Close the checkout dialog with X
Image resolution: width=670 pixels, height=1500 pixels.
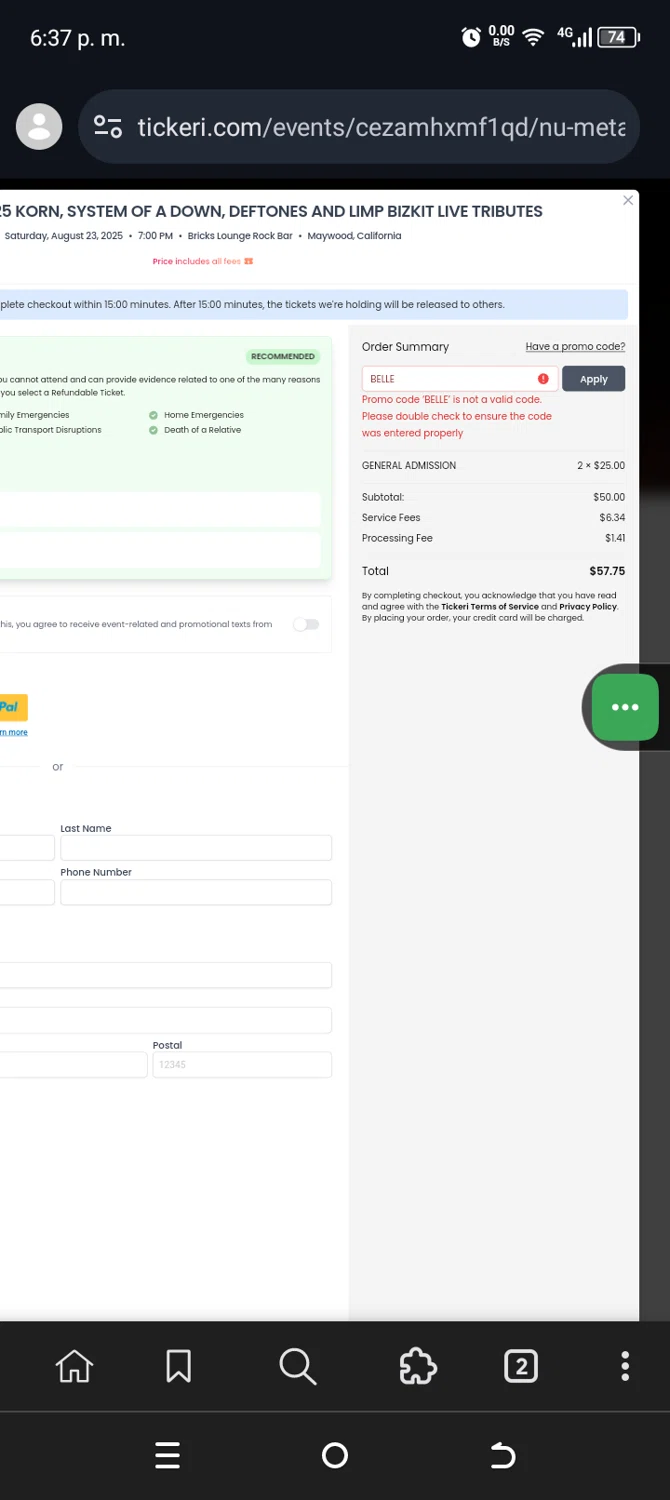(x=628, y=200)
